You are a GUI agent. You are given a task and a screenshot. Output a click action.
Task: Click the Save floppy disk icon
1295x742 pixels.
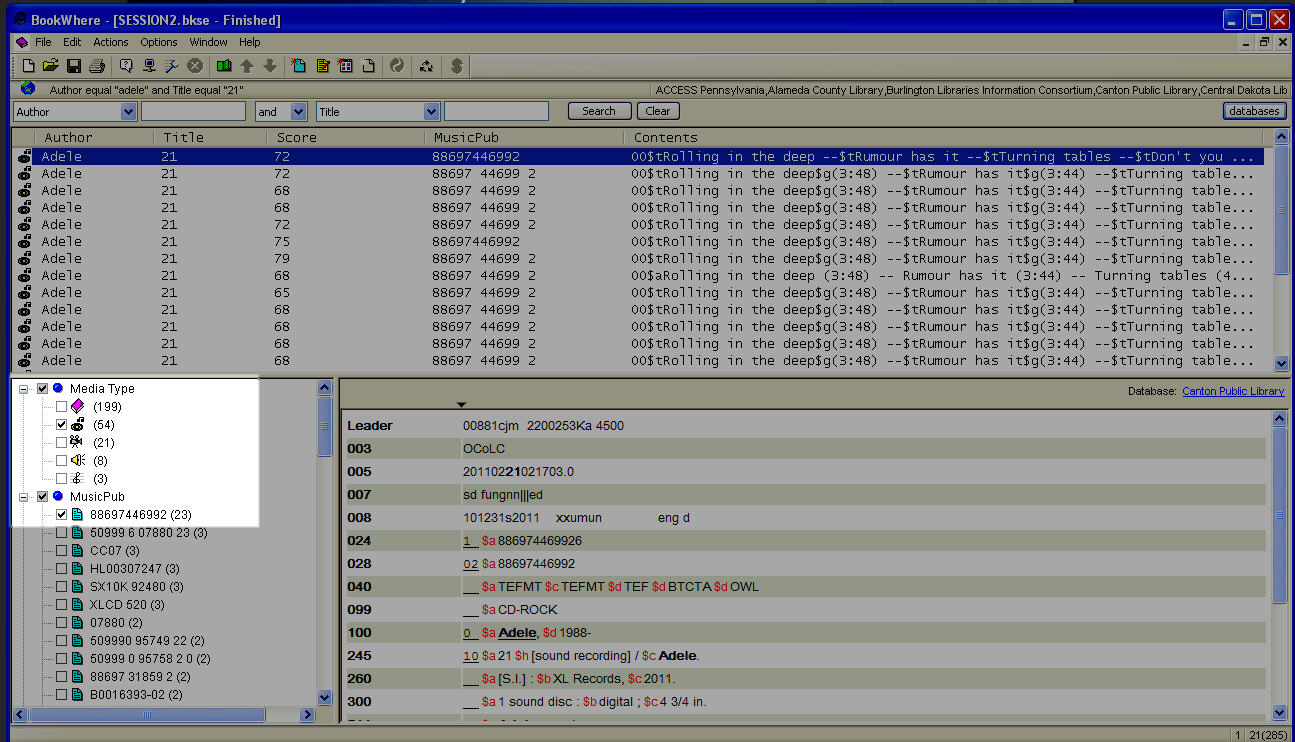[74, 66]
